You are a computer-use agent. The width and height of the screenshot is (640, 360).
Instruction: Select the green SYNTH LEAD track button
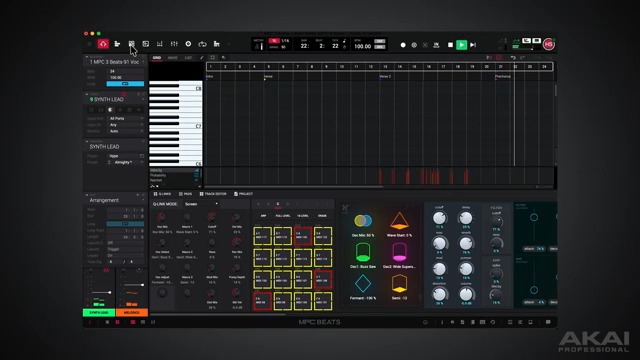click(x=99, y=313)
